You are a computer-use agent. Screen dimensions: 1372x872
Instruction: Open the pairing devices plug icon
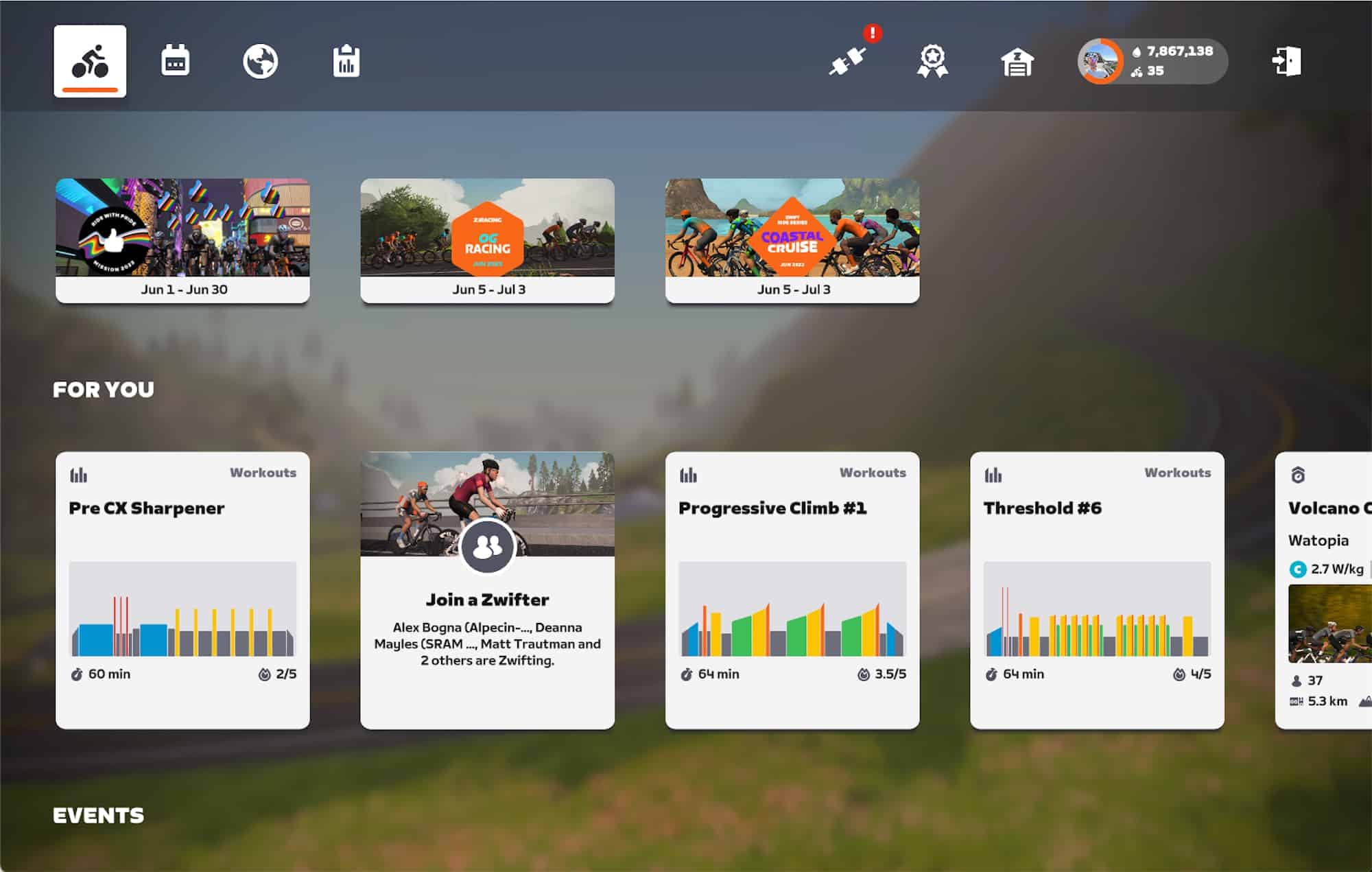point(847,62)
